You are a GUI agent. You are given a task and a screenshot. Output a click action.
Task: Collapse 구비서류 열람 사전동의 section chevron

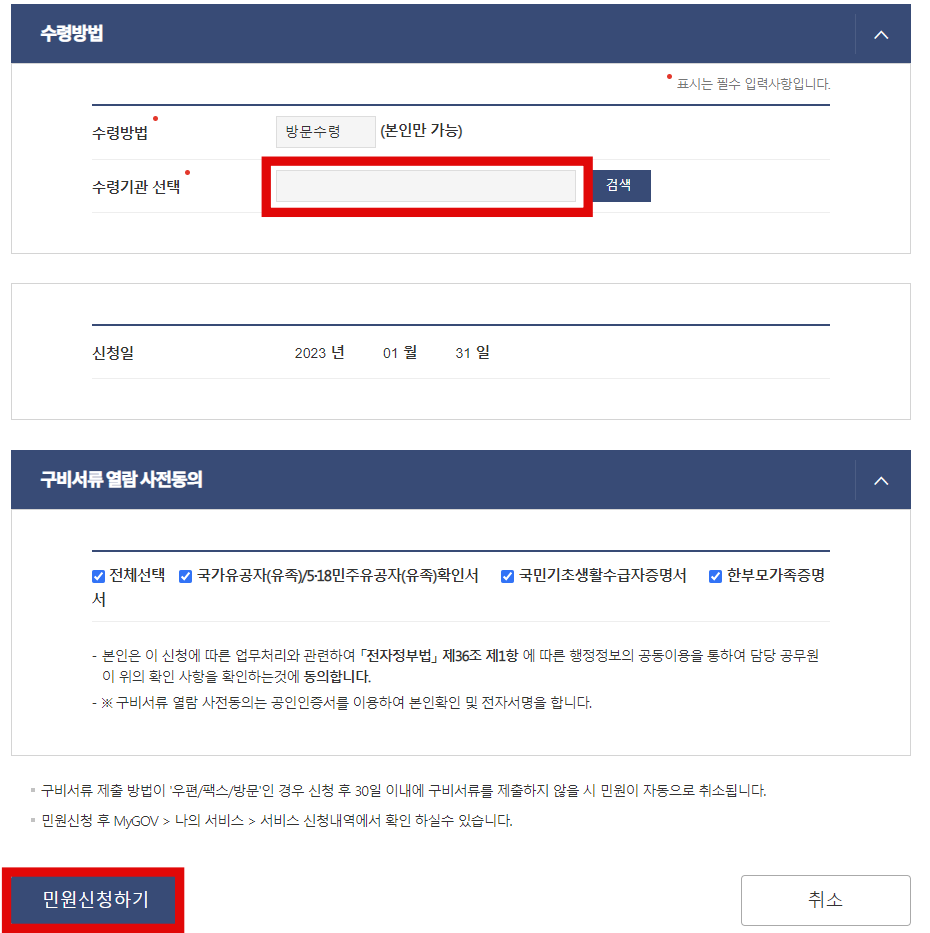click(881, 481)
